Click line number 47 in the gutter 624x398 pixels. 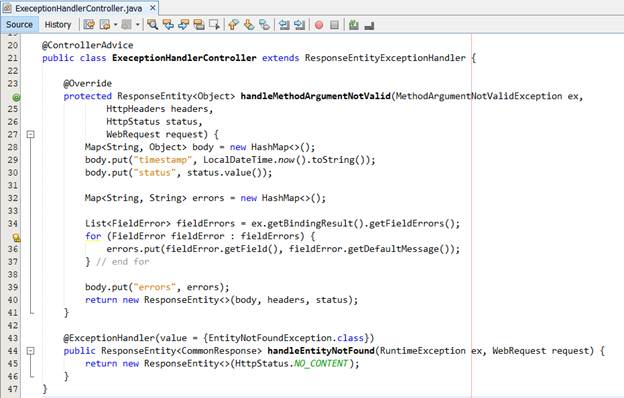coord(13,389)
